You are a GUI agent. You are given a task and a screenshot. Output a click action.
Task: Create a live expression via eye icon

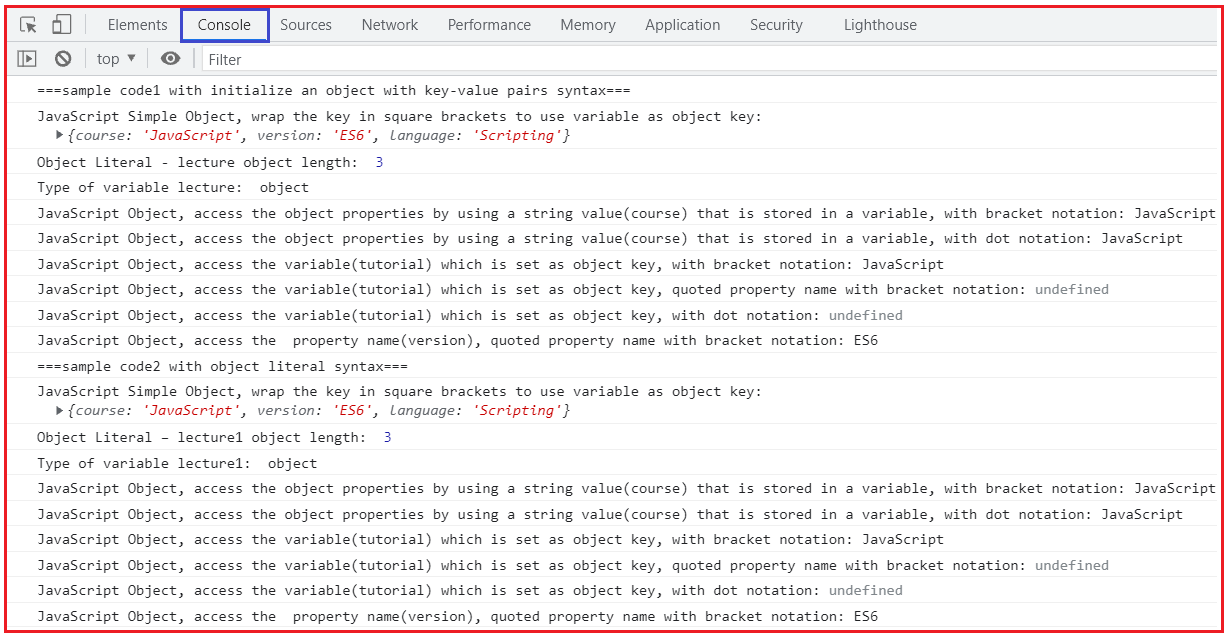point(170,59)
